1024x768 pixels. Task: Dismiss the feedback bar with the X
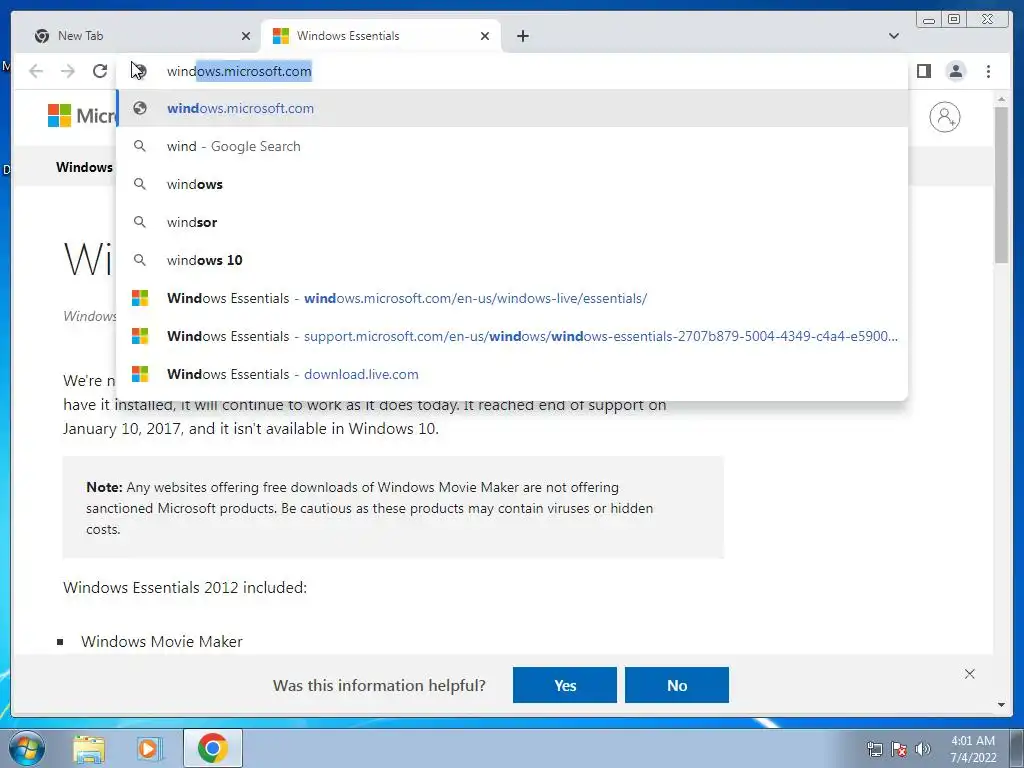[970, 674]
